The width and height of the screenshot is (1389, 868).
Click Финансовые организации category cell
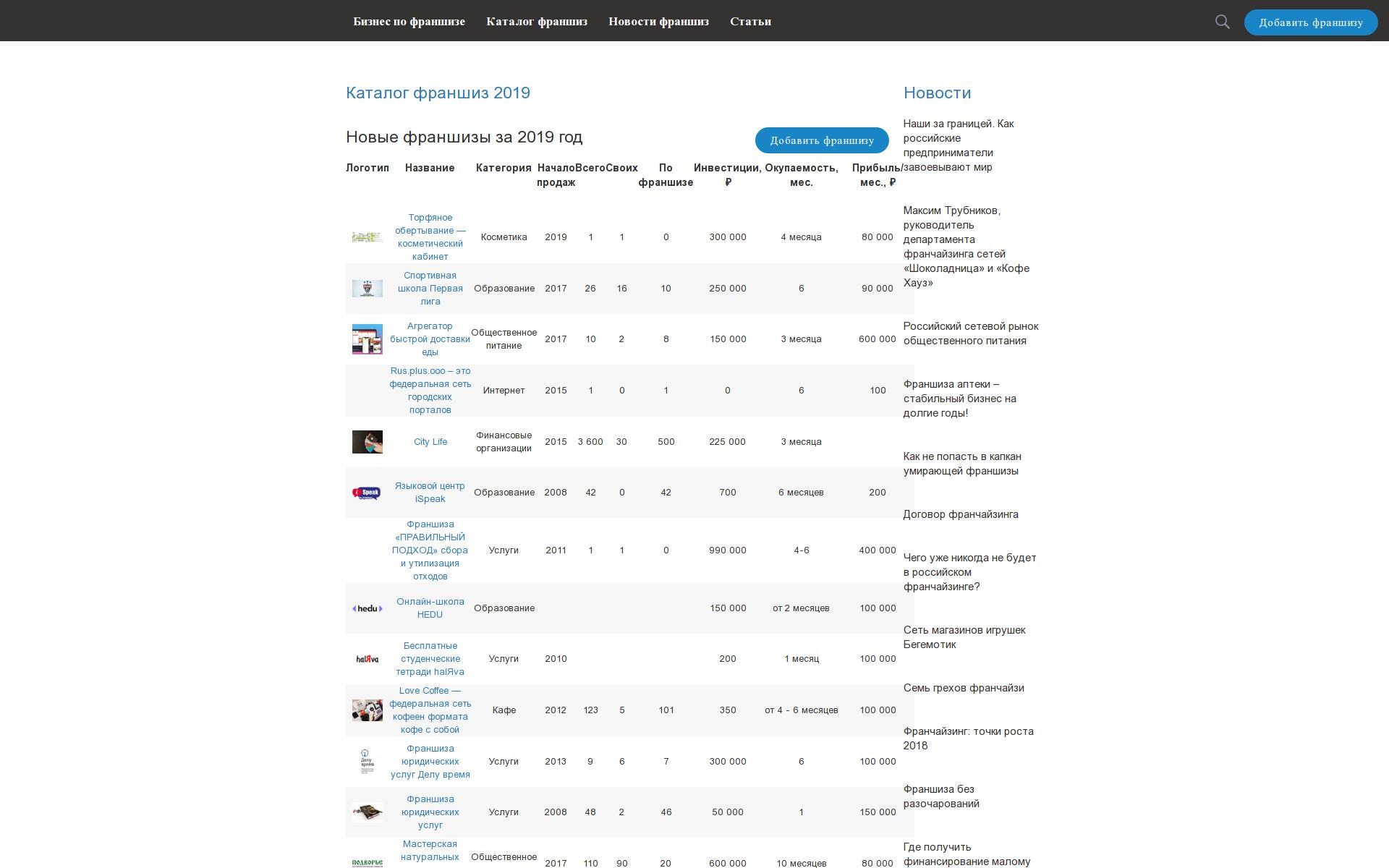coord(504,442)
